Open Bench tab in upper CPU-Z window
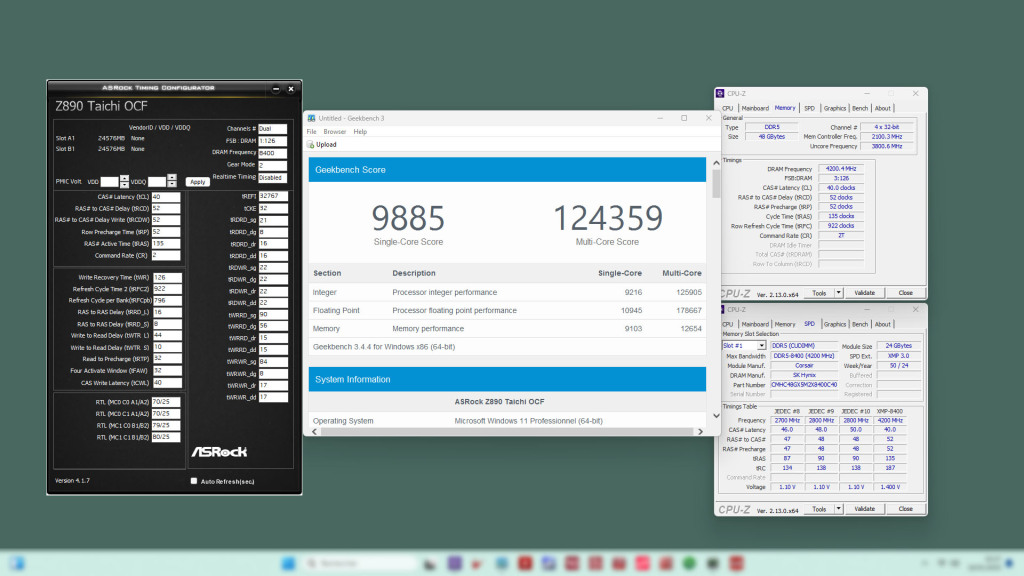 [x=860, y=108]
